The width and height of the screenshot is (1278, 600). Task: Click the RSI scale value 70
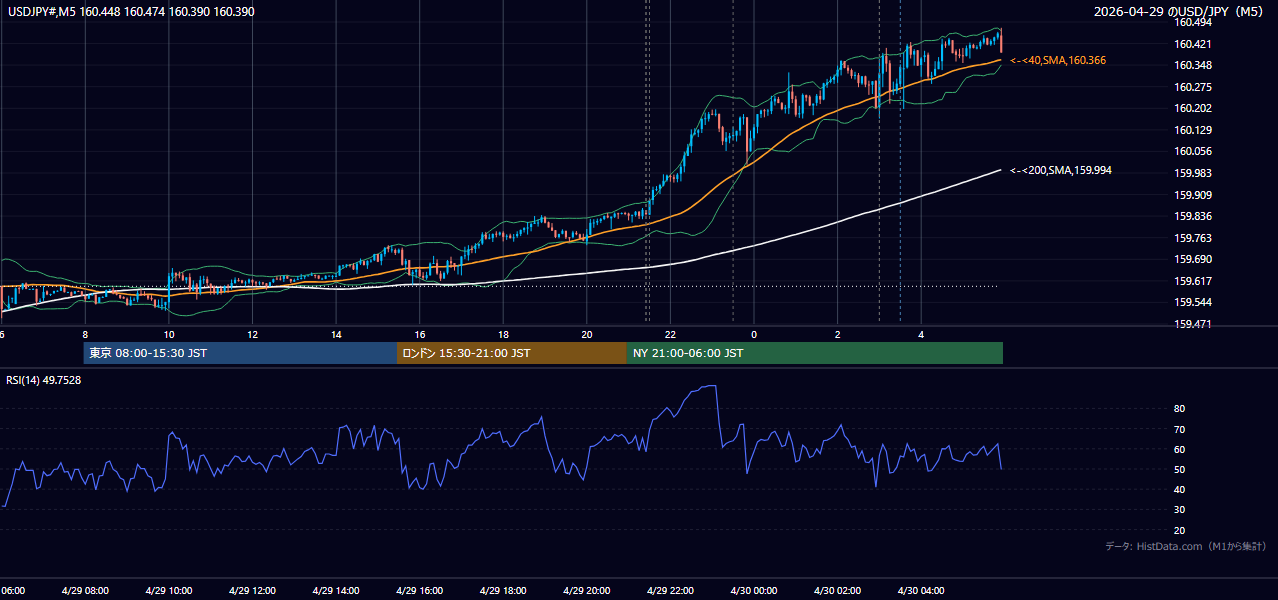[x=1179, y=429]
